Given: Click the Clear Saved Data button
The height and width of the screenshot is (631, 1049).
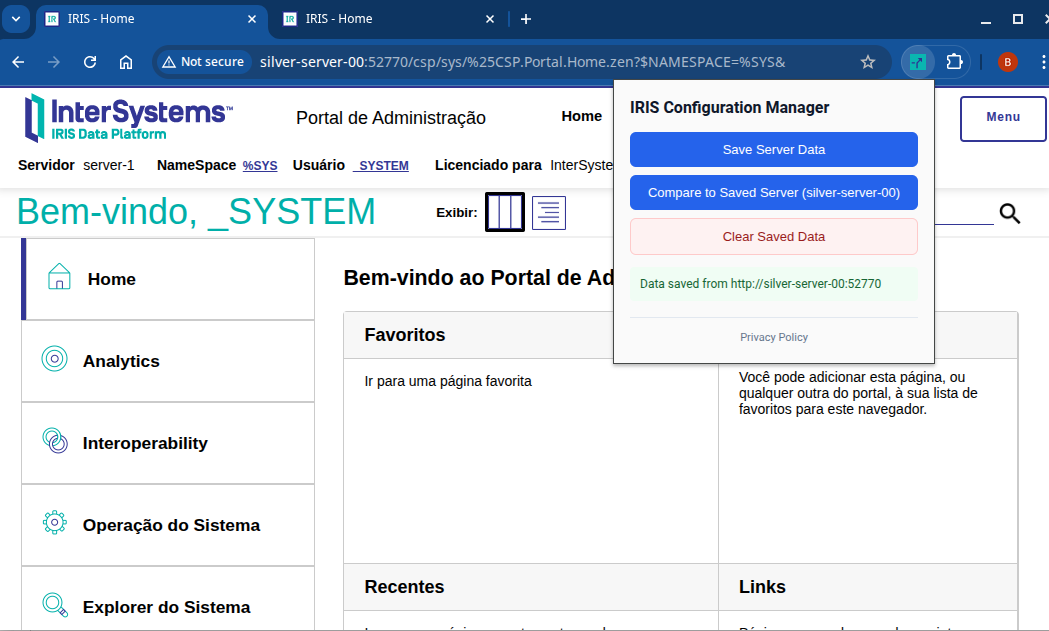Looking at the screenshot, I should pyautogui.click(x=773, y=237).
